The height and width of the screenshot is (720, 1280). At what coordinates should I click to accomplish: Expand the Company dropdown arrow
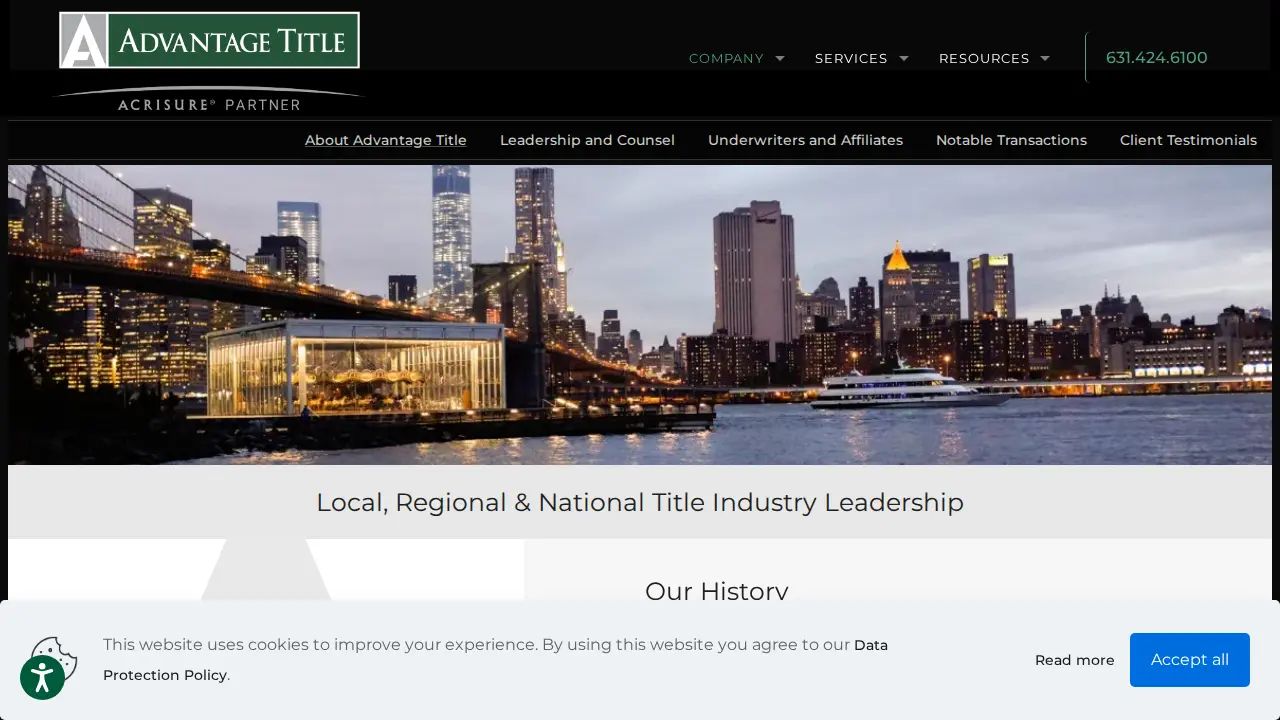coord(780,58)
